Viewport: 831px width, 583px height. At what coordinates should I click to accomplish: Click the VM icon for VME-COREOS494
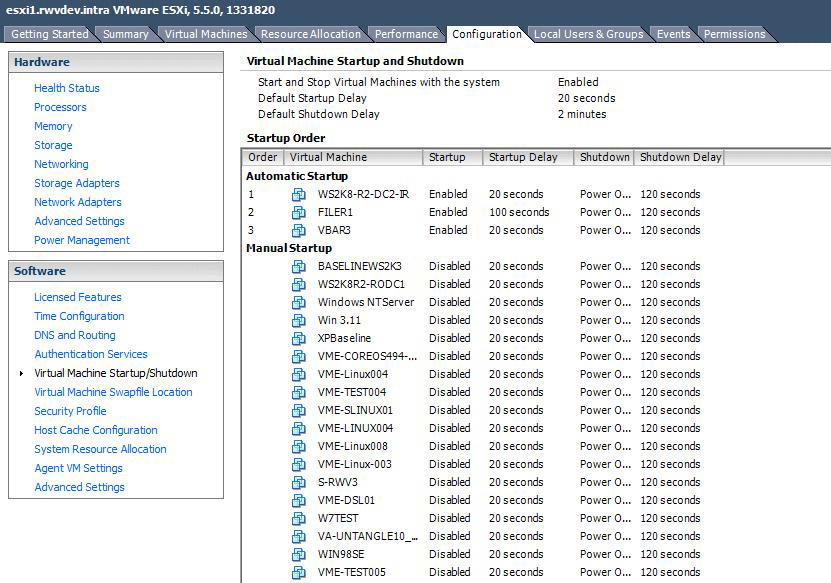[x=299, y=357]
